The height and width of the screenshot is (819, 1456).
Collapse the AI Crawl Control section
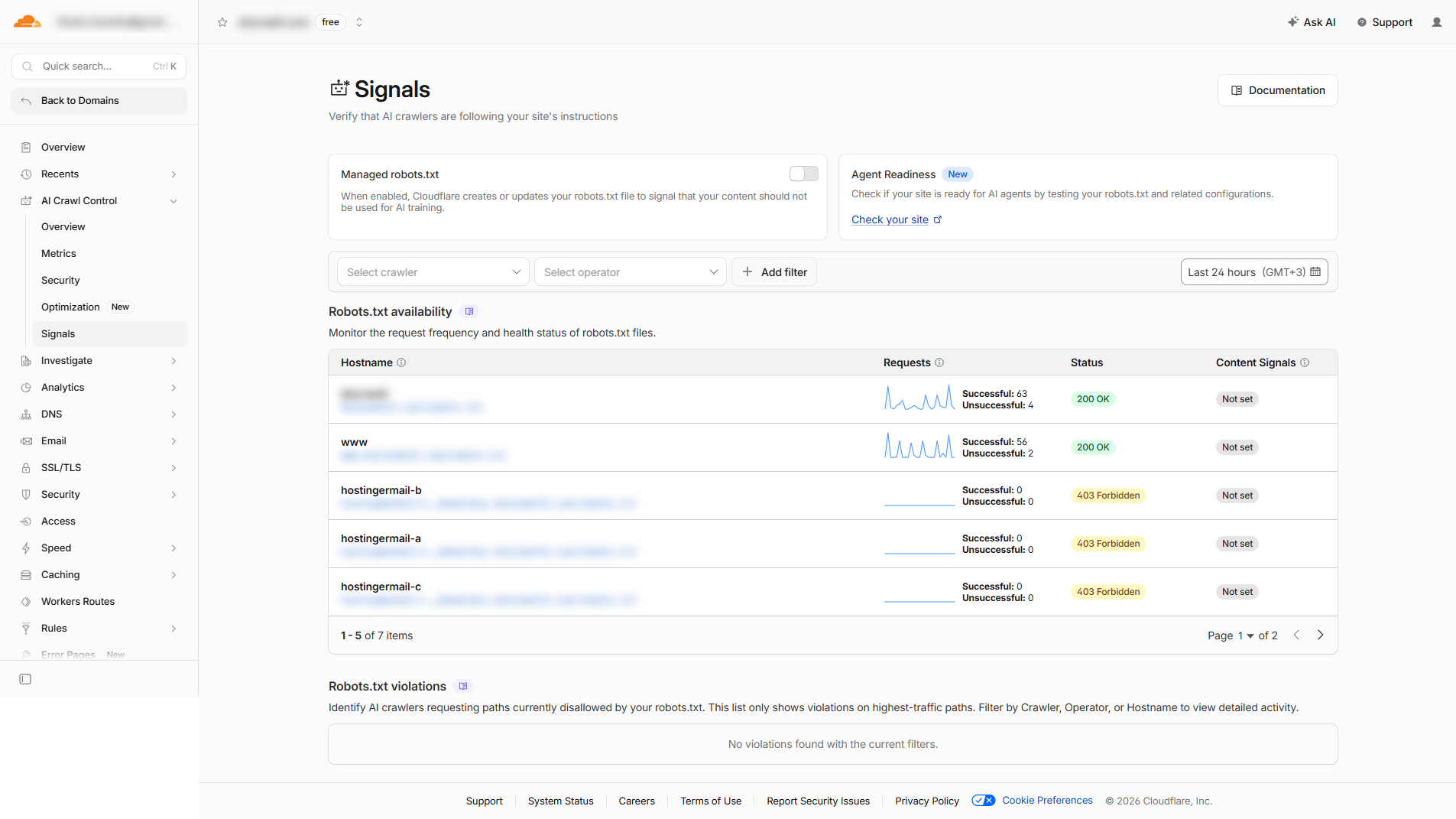(x=173, y=201)
